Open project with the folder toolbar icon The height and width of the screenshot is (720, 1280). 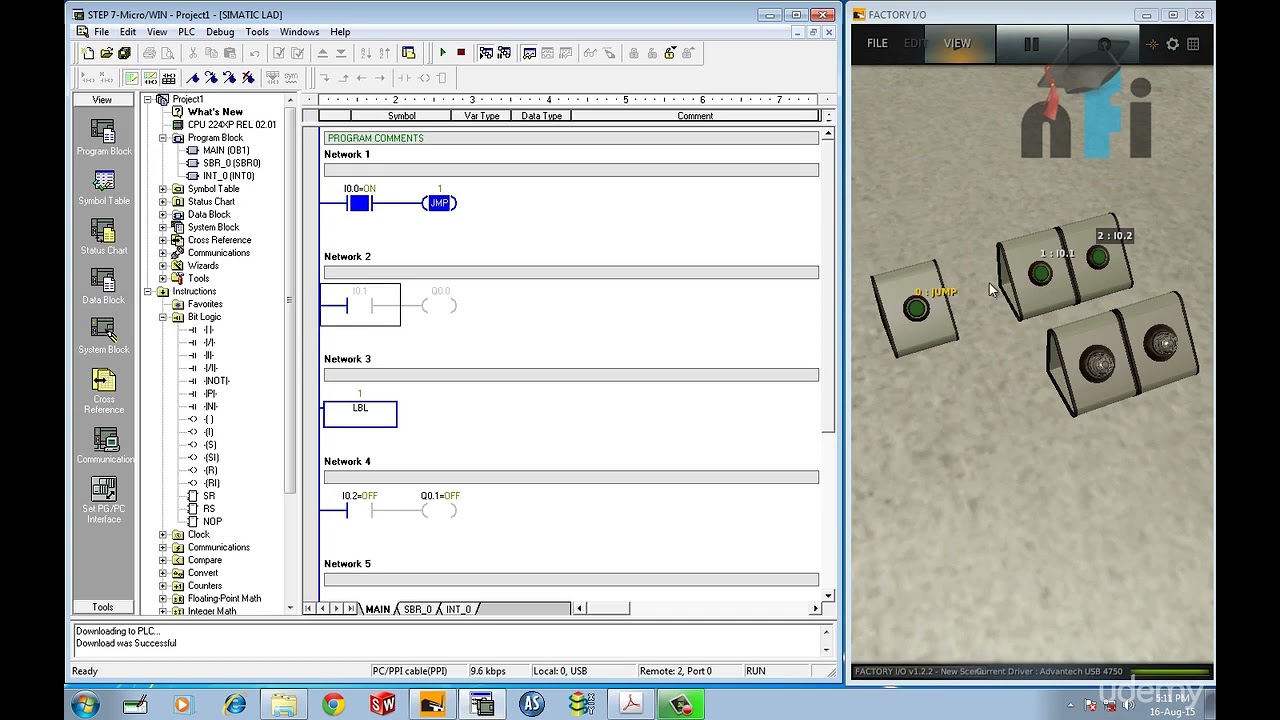(106, 53)
